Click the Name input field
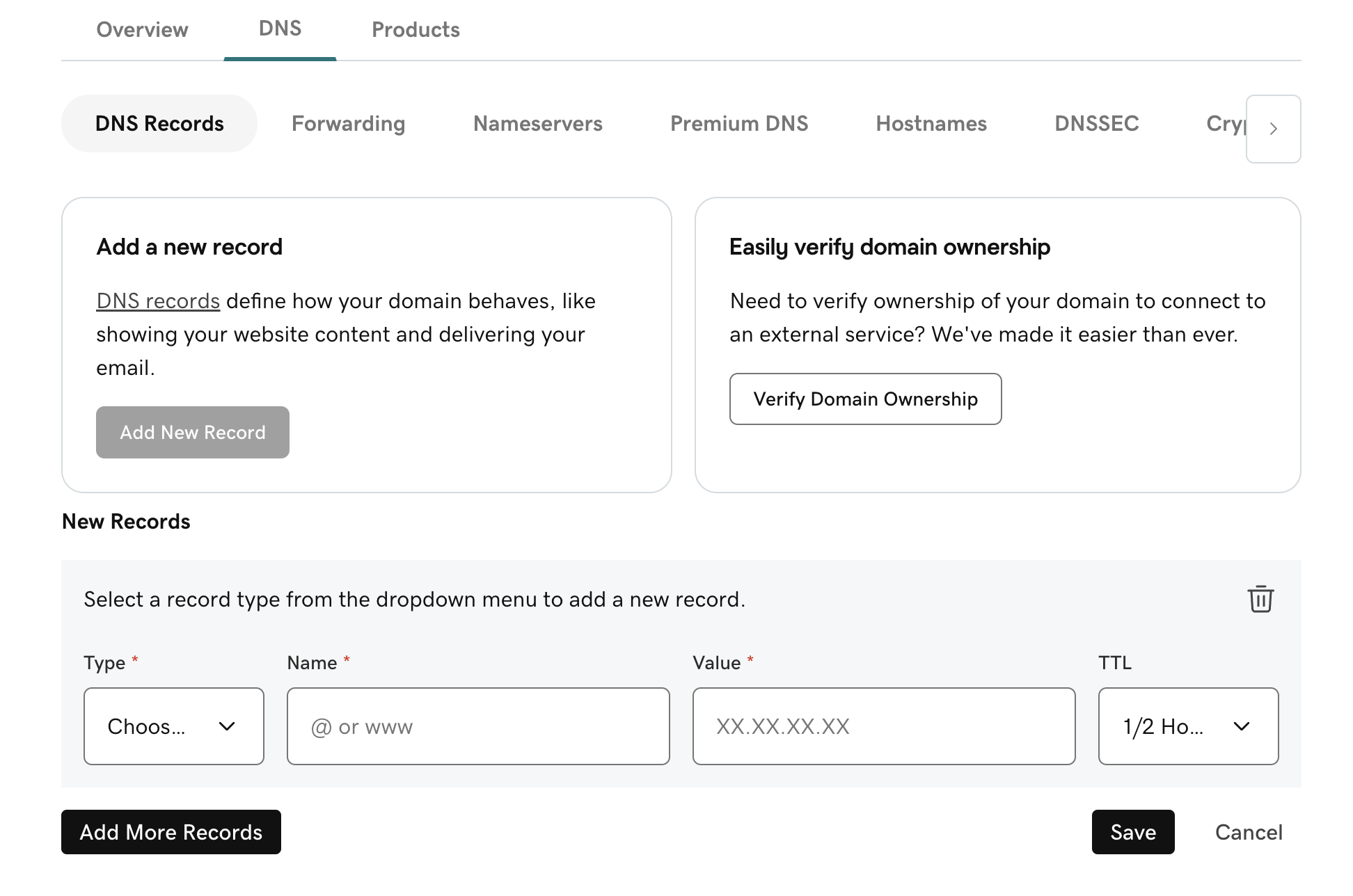 tap(477, 726)
